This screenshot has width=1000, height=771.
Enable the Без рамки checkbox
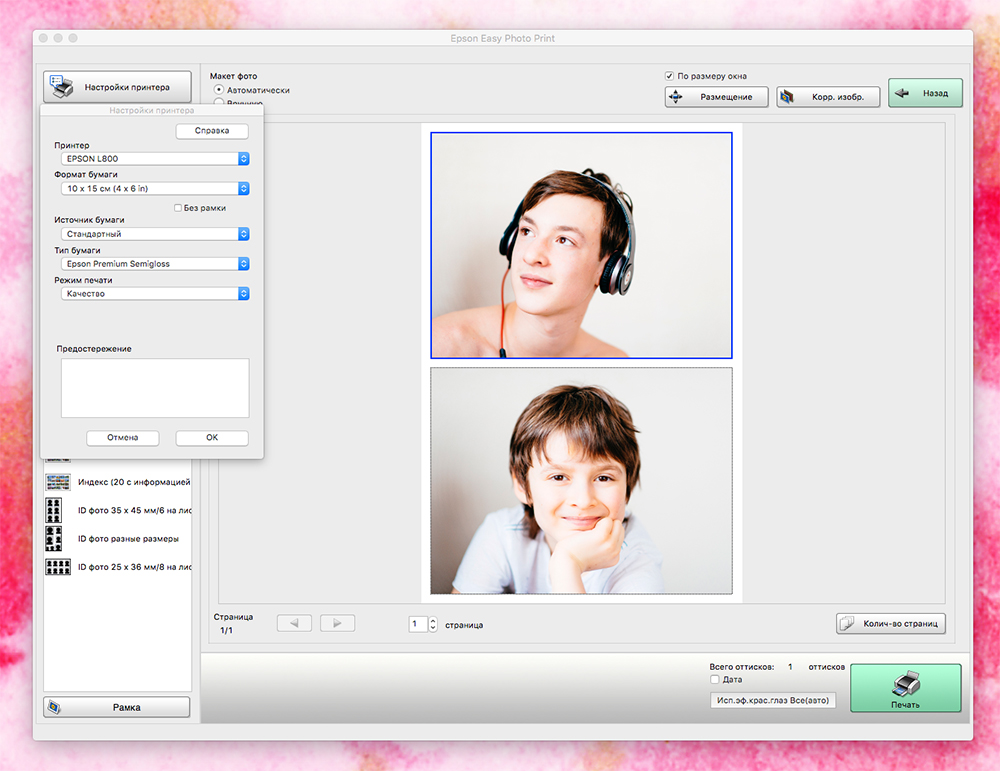click(x=178, y=208)
